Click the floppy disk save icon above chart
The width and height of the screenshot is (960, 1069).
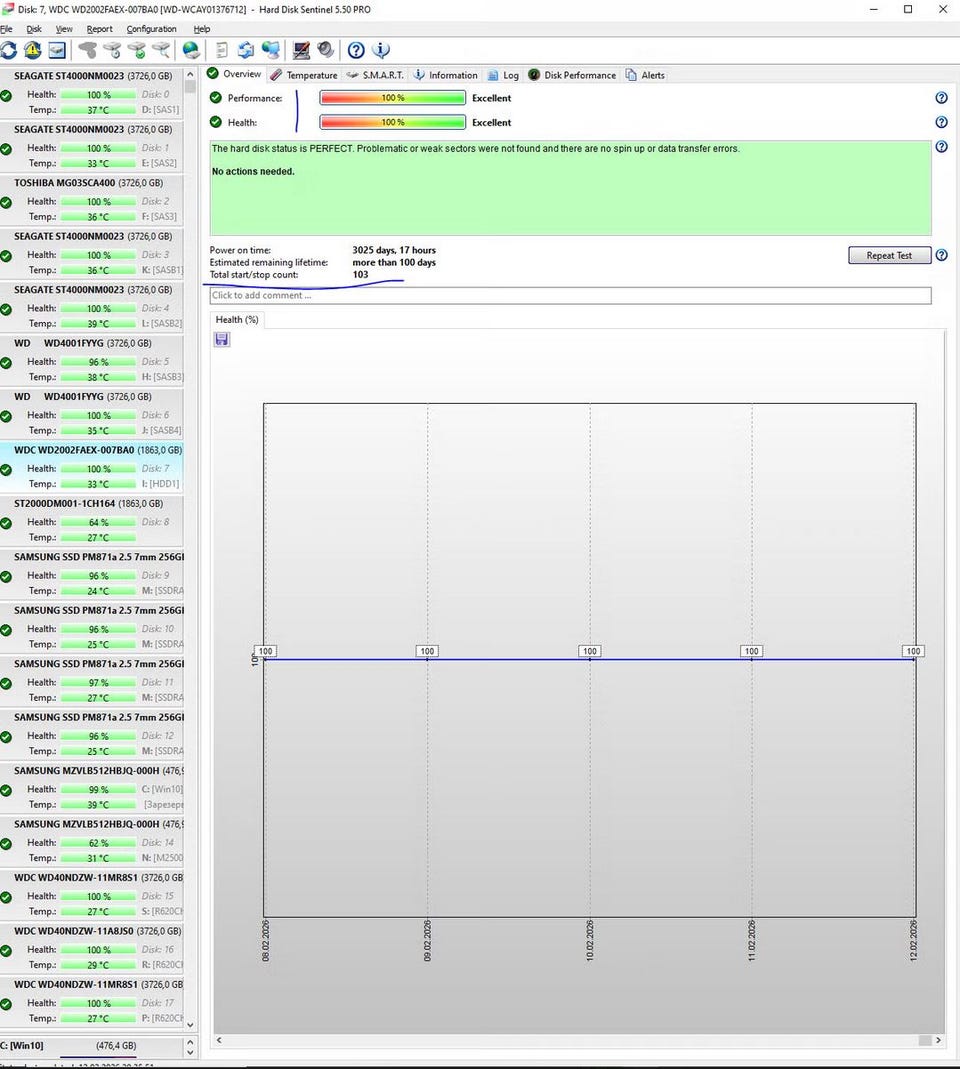point(222,340)
